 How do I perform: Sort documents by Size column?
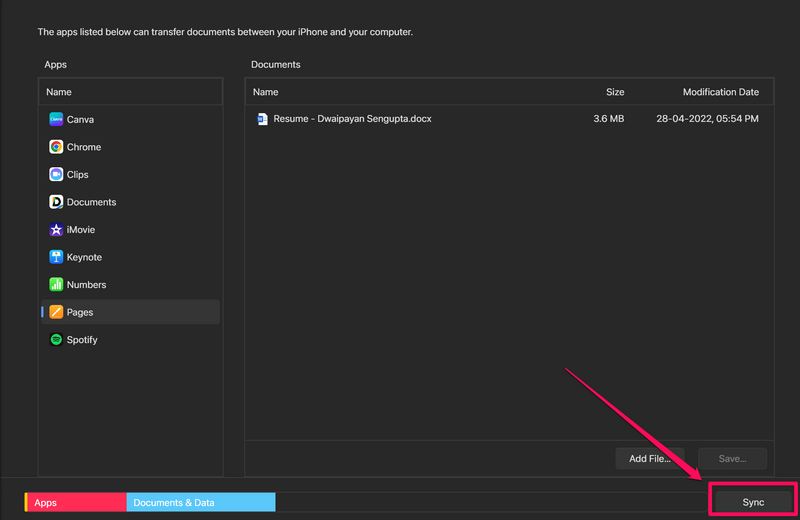click(x=615, y=92)
